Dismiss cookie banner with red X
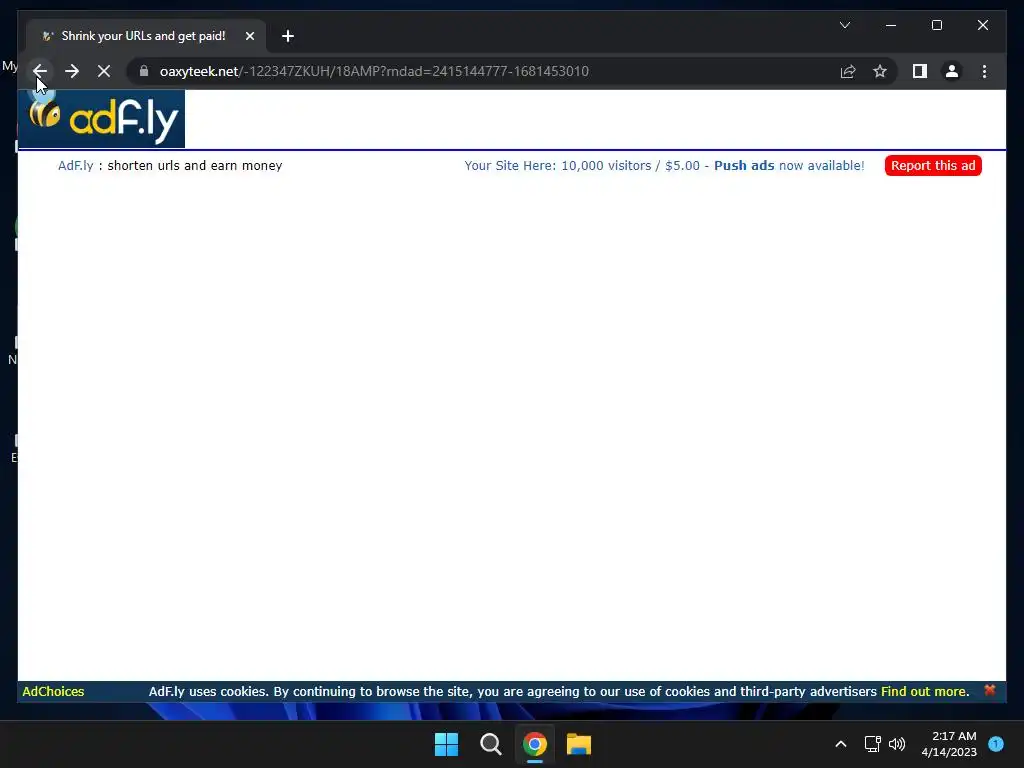 [989, 690]
